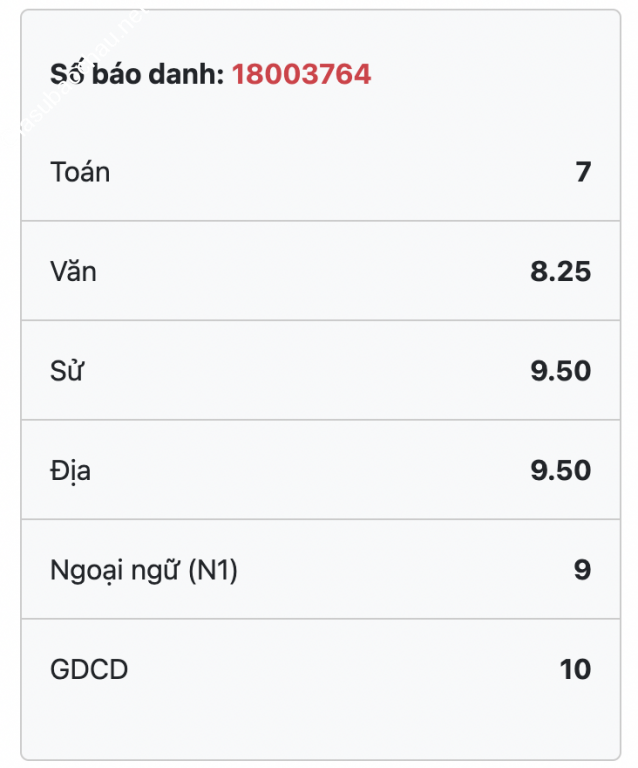Click the Văn score 8.25

pos(561,271)
